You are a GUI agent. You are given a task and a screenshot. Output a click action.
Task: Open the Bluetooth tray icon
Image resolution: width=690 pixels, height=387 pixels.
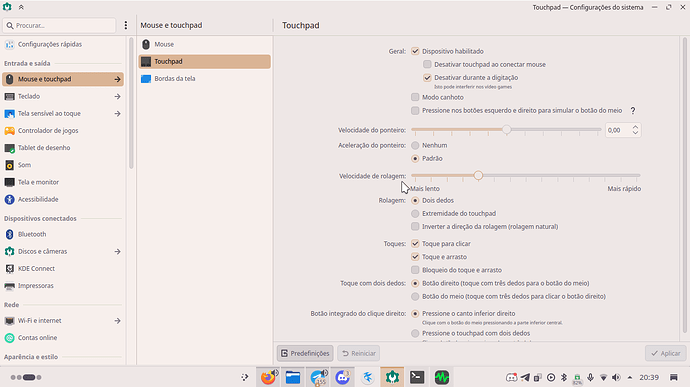(x=564, y=377)
